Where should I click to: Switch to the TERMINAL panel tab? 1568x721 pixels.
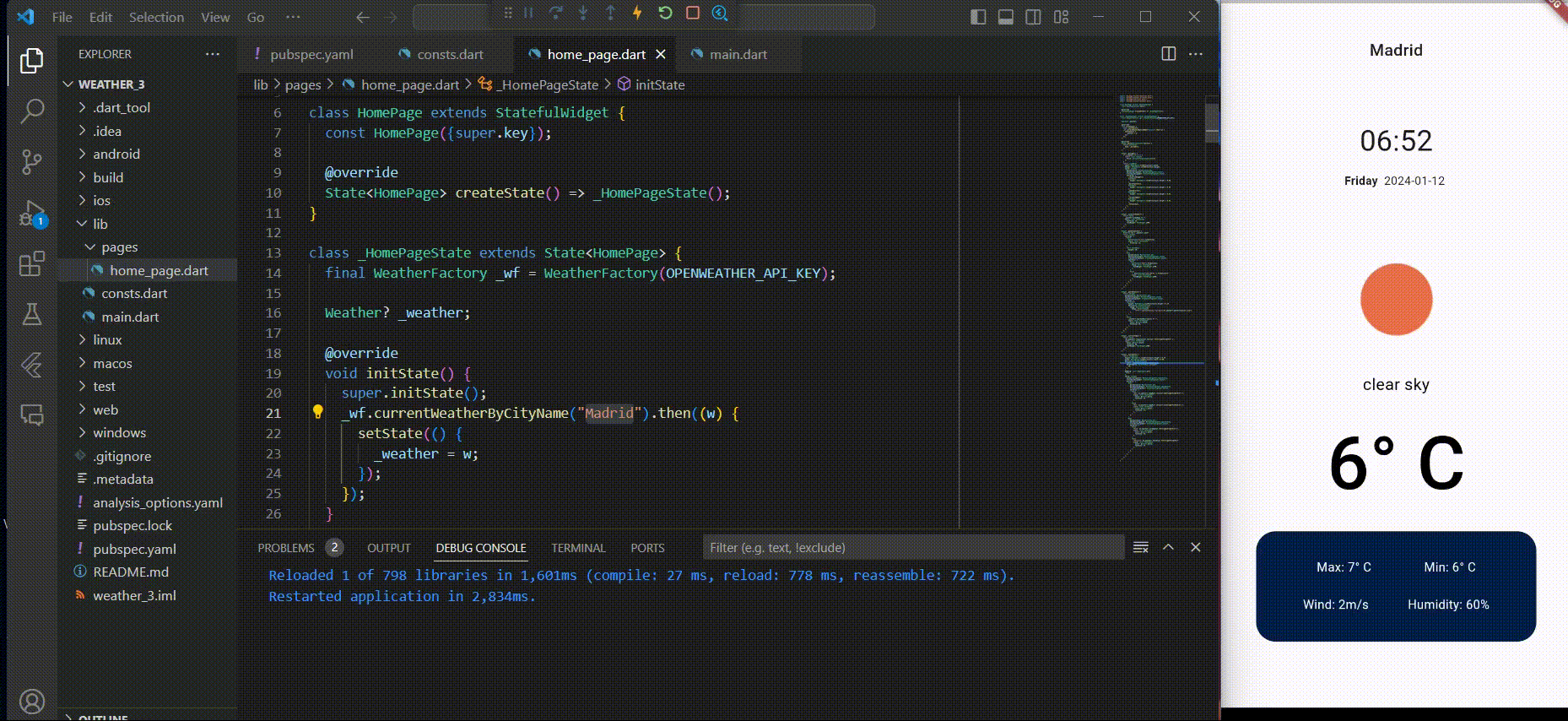pyautogui.click(x=578, y=548)
